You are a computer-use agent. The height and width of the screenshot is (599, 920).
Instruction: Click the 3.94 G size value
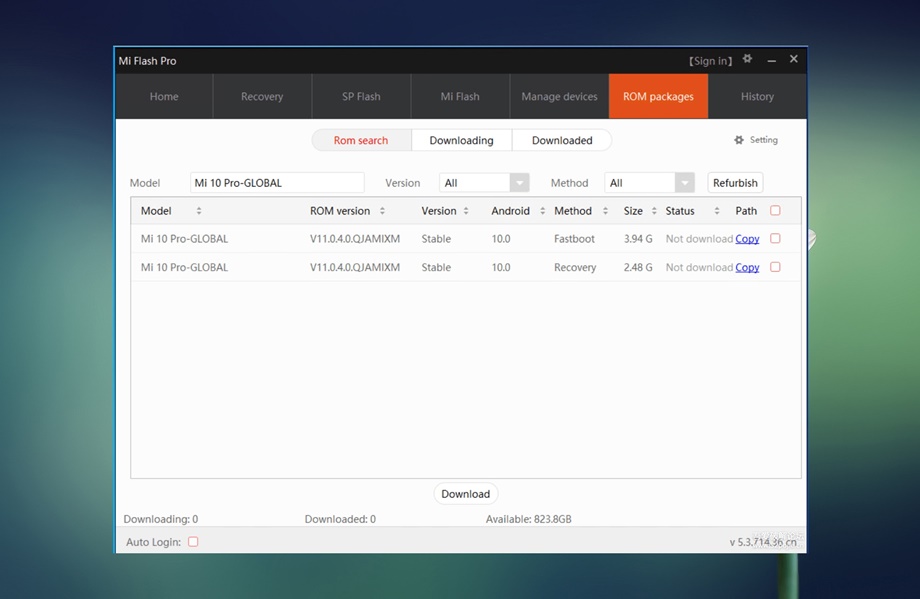(x=638, y=239)
